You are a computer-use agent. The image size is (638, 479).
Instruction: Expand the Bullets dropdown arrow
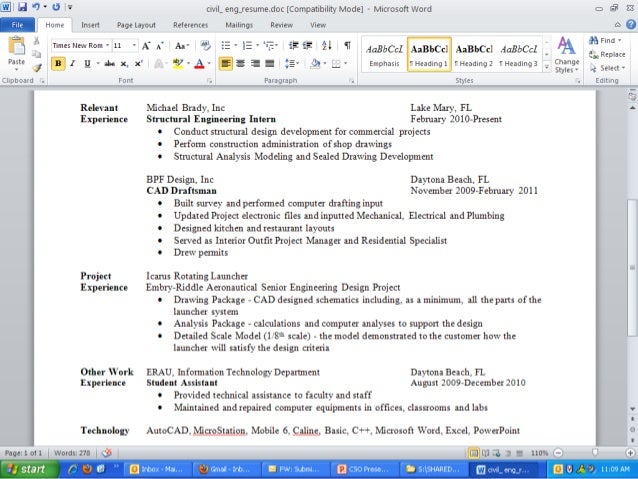click(x=236, y=46)
